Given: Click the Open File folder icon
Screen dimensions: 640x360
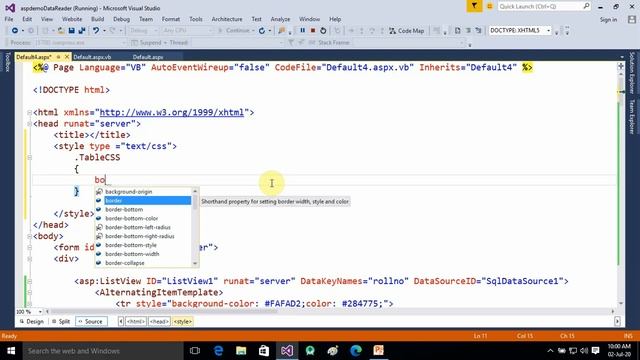Looking at the screenshot, I should pos(61,31).
